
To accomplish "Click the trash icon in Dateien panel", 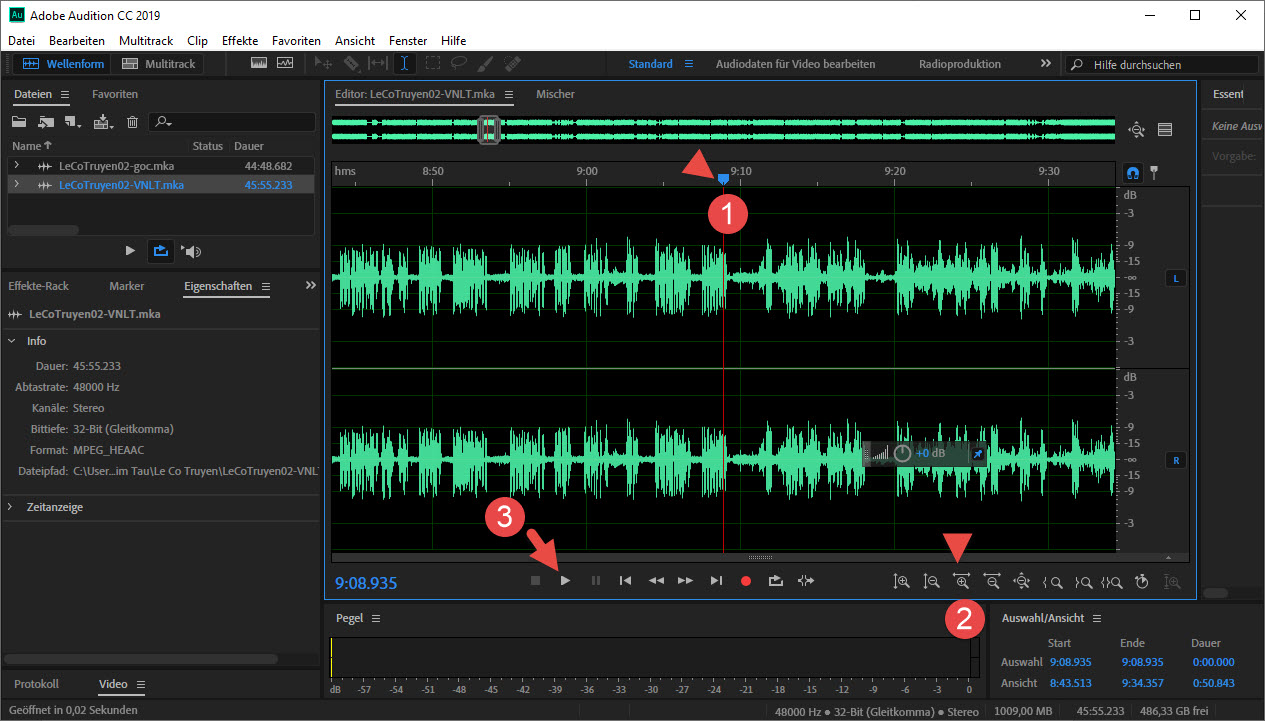I will (132, 122).
